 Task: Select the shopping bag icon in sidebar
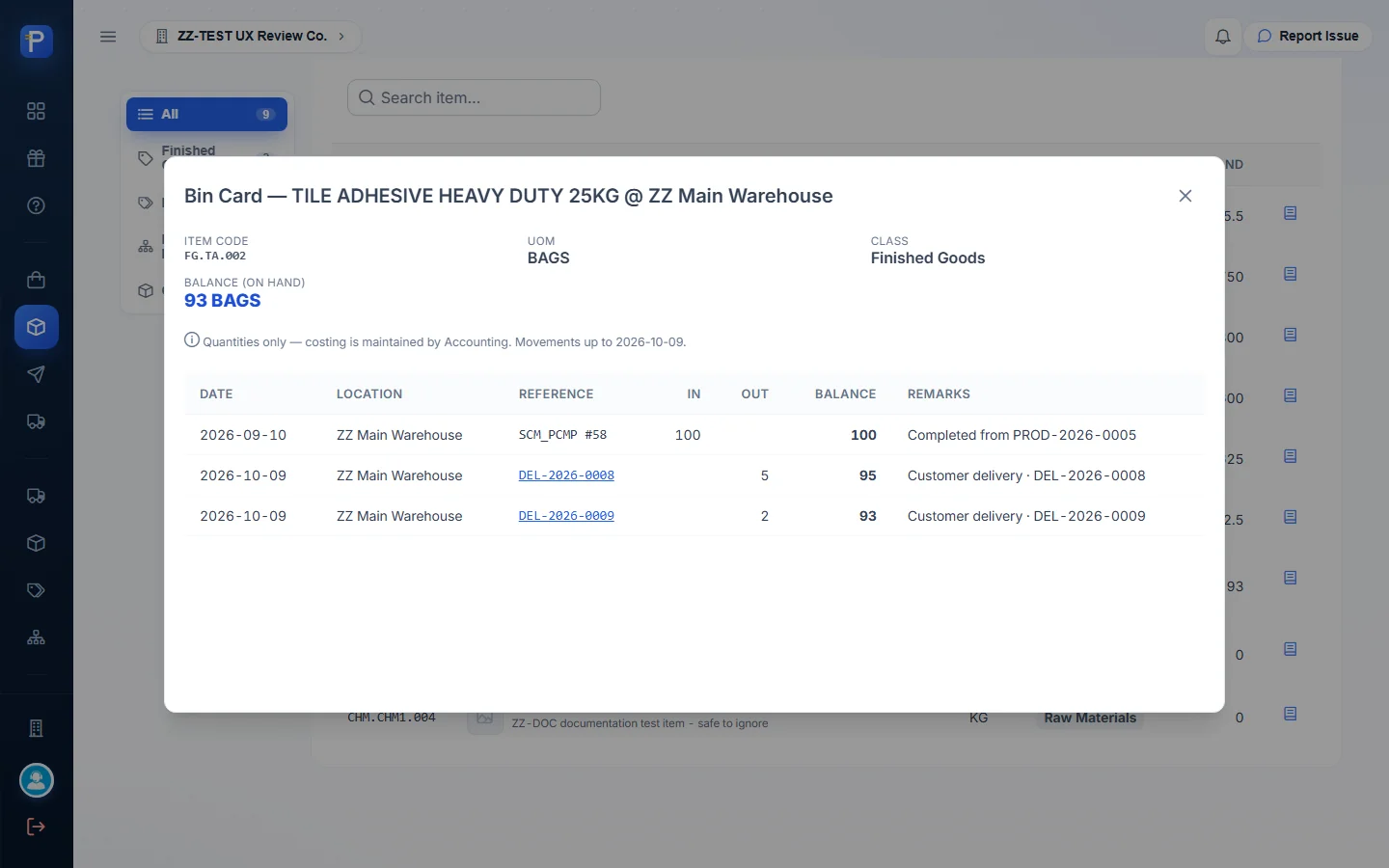pyautogui.click(x=36, y=280)
